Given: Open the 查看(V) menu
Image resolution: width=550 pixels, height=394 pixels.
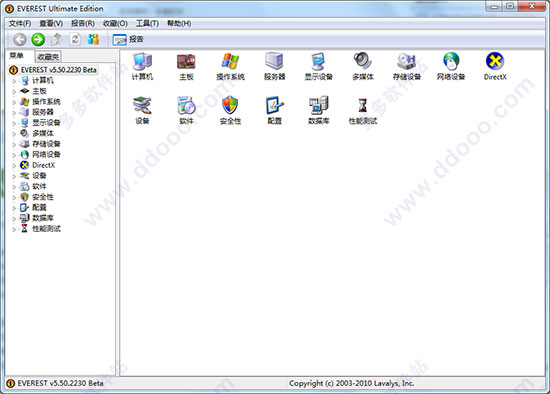Looking at the screenshot, I should 51,23.
